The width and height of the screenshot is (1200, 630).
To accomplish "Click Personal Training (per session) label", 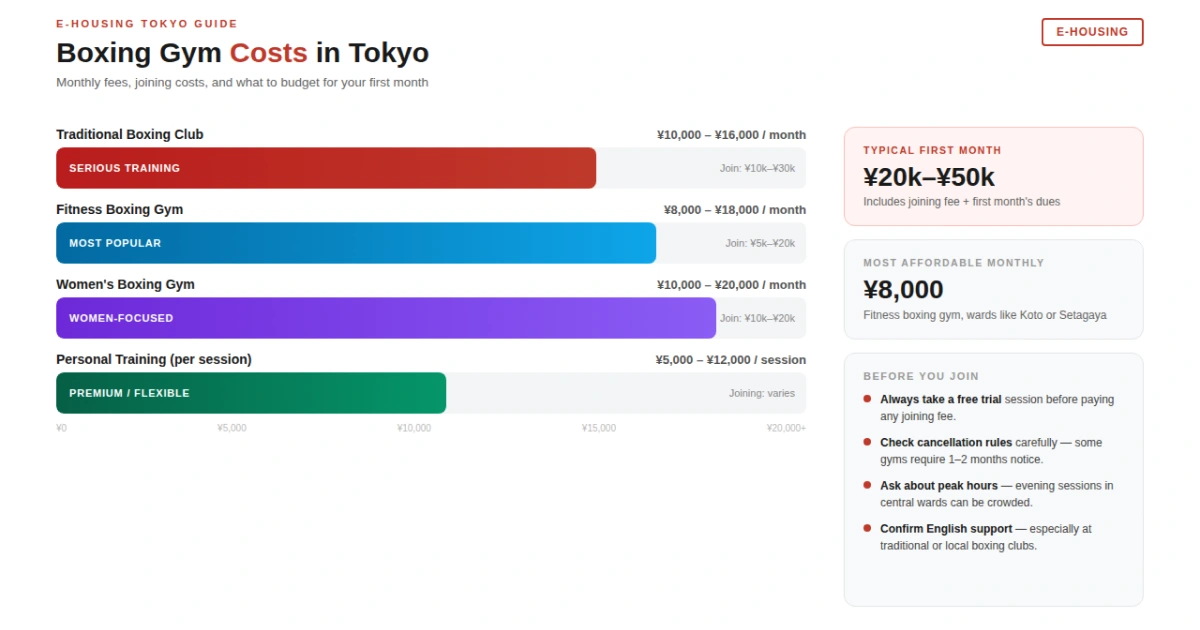I will click(x=154, y=360).
